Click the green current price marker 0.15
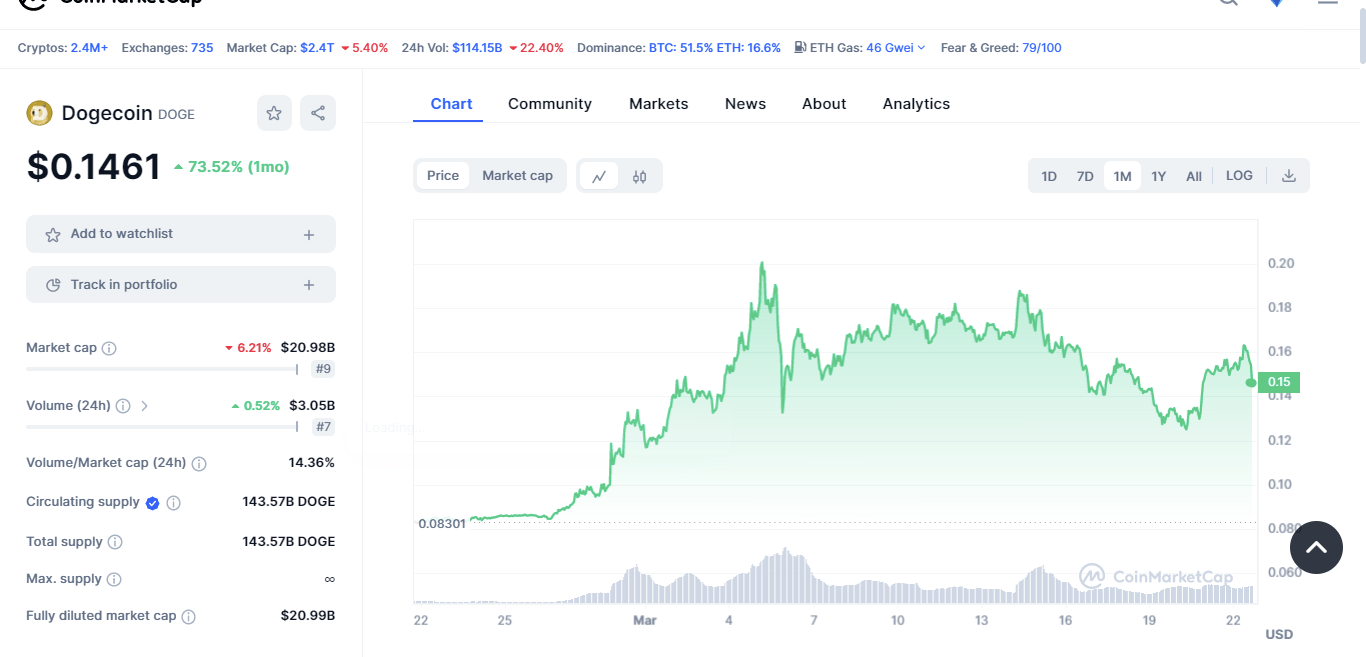Screen dimensions: 1366x657 tap(1278, 382)
